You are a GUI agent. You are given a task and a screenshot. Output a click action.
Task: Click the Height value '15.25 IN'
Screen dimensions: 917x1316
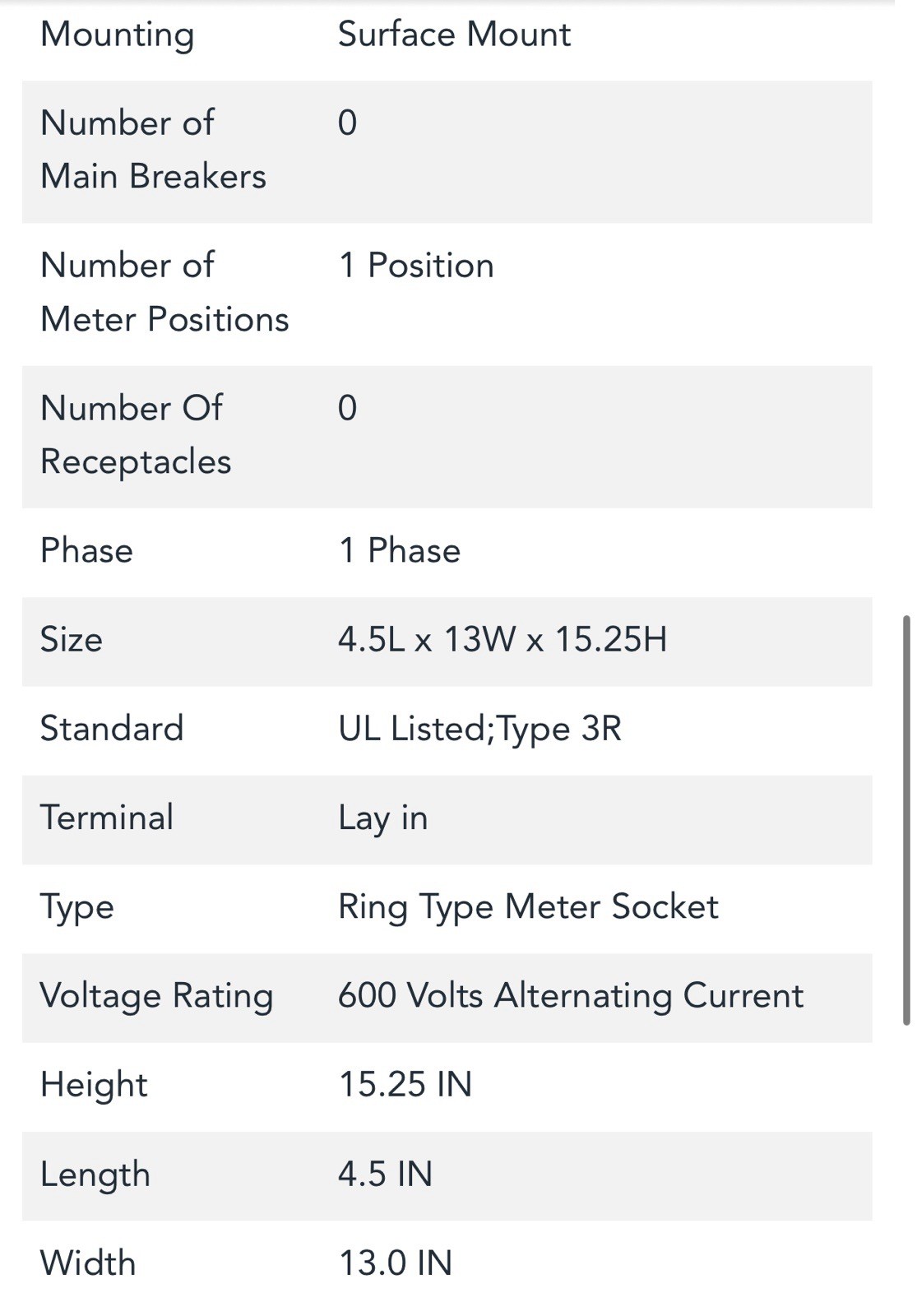405,1085
